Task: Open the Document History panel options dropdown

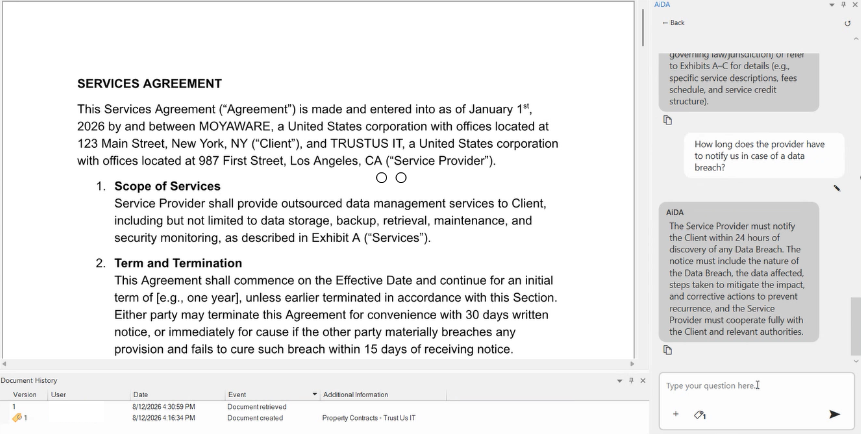Action: 619,380
